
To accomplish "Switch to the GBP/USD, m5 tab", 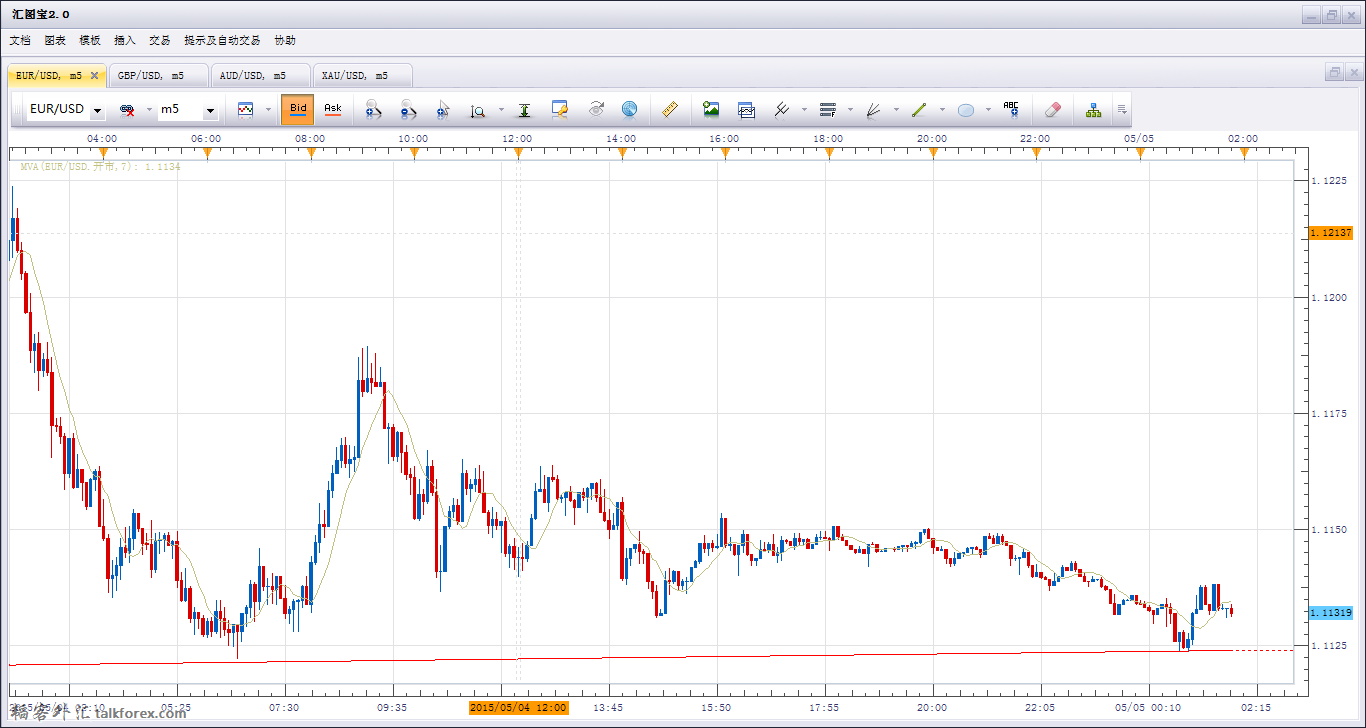I will point(158,75).
